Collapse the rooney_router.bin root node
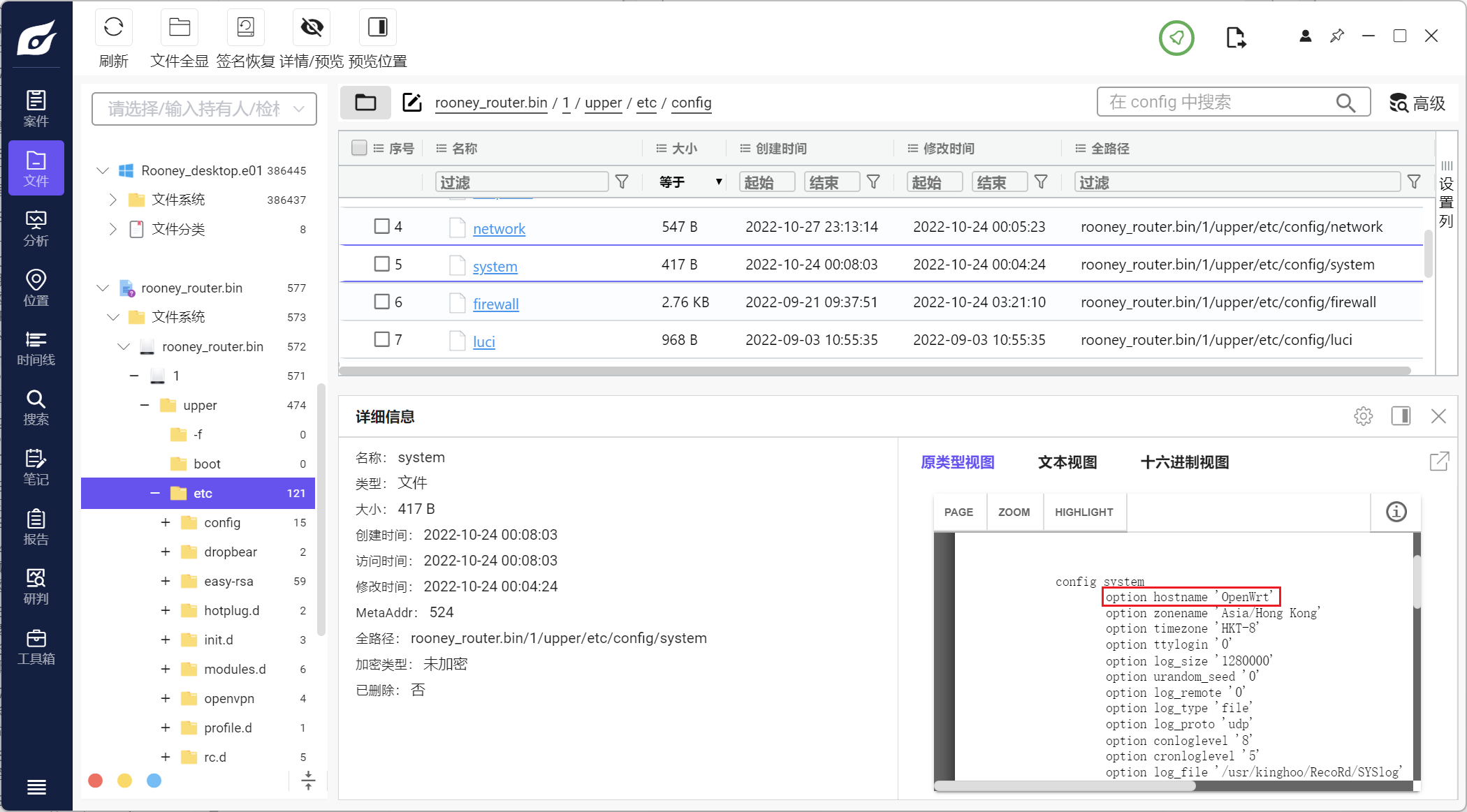Image resolution: width=1467 pixels, height=812 pixels. pyautogui.click(x=103, y=288)
